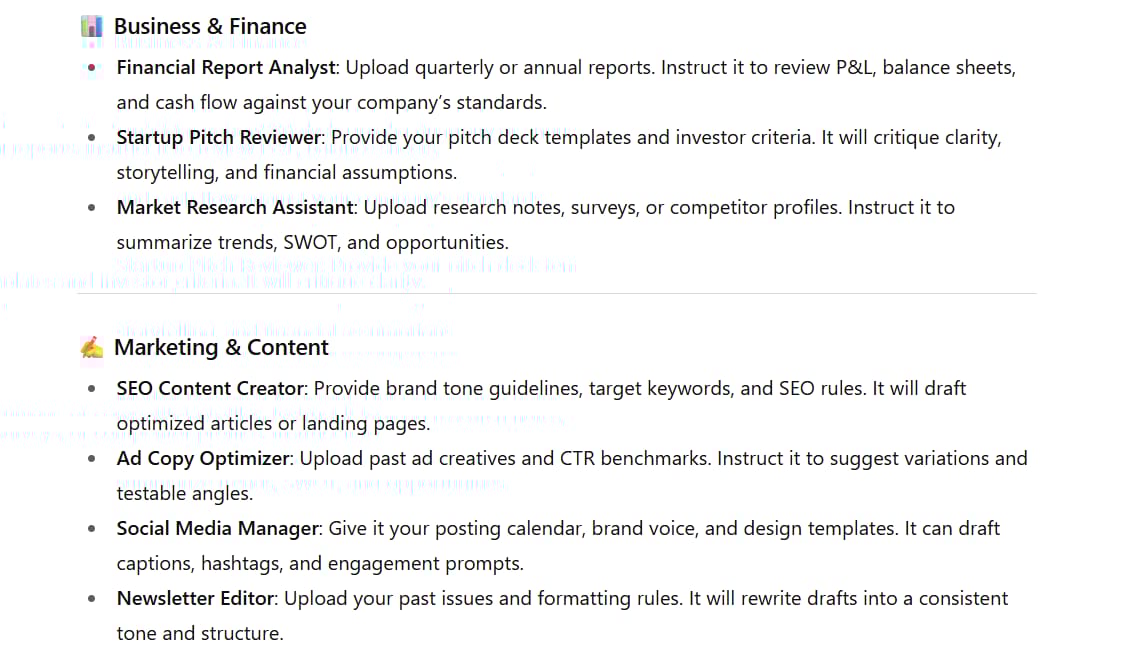The height and width of the screenshot is (661, 1148).
Task: Click the Business & Finance heading
Action: point(210,27)
